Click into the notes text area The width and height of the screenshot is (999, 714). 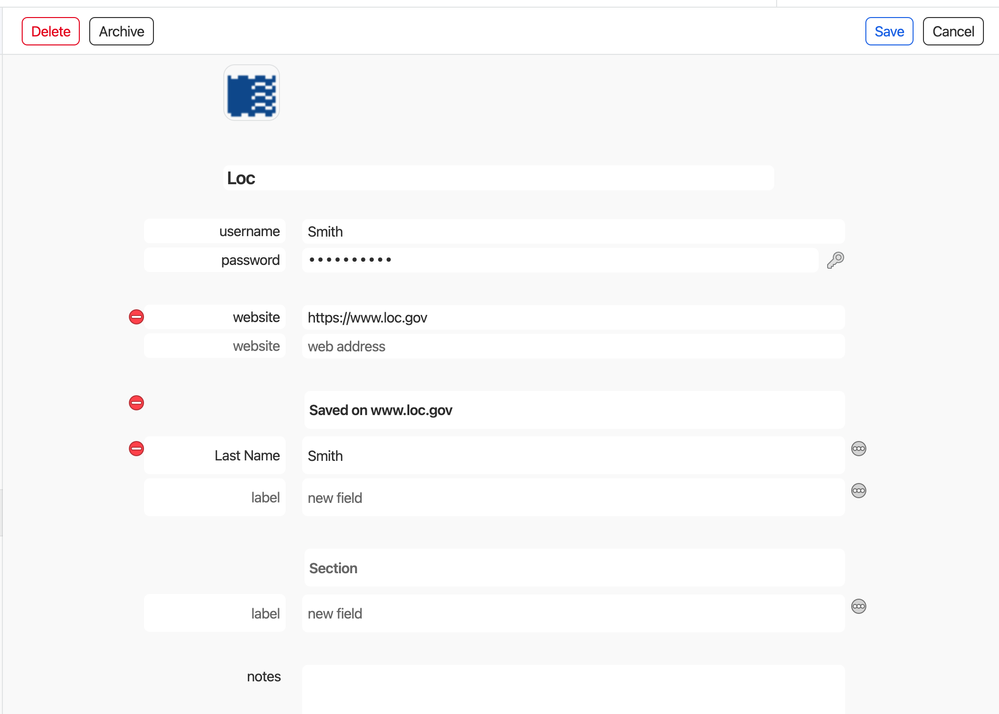click(x=573, y=689)
